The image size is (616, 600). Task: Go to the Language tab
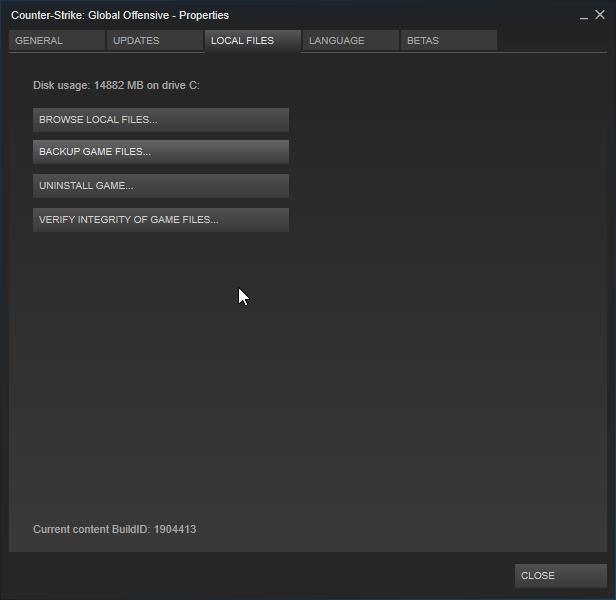pyautogui.click(x=351, y=40)
